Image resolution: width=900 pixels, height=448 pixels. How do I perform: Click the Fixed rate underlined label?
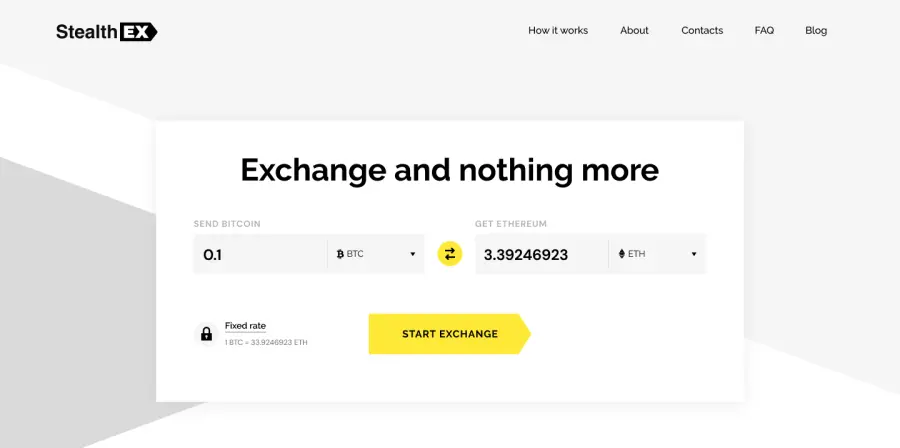[x=245, y=326]
